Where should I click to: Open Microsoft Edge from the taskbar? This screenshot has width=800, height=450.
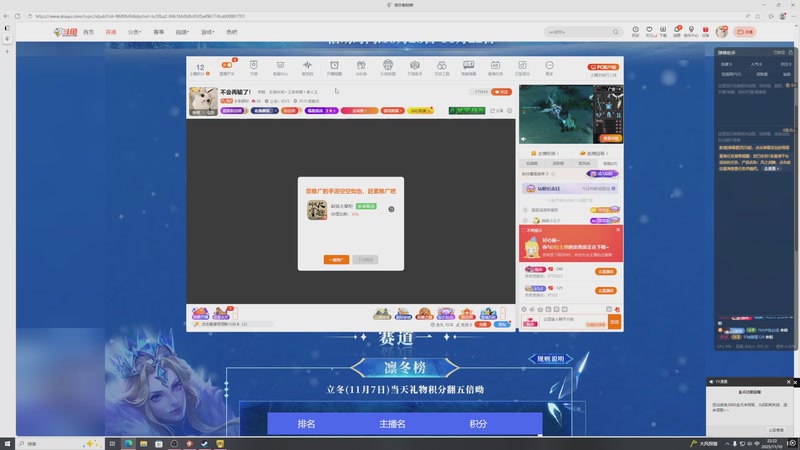pyautogui.click(x=128, y=443)
